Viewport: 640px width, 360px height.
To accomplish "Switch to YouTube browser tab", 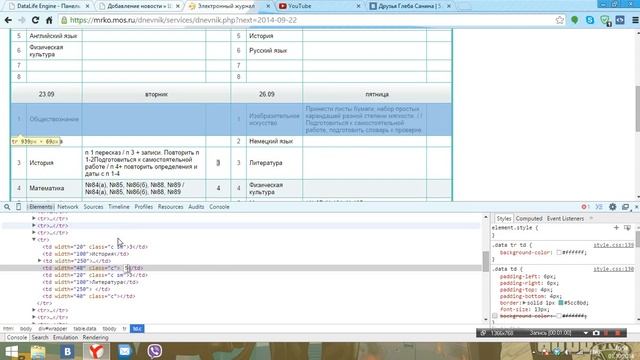I will pyautogui.click(x=318, y=6).
